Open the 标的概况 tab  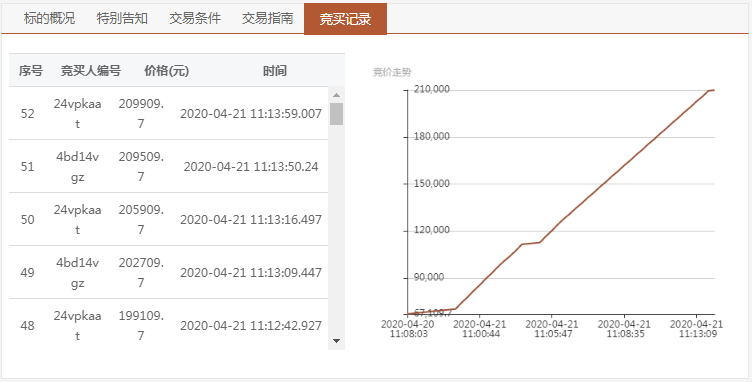[x=49, y=19]
